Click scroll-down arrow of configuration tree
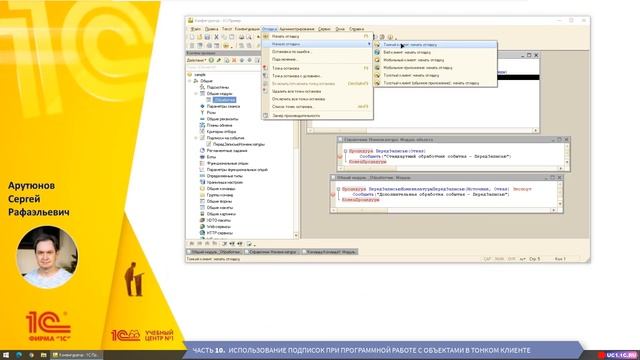The width and height of the screenshot is (640, 360). point(296,236)
